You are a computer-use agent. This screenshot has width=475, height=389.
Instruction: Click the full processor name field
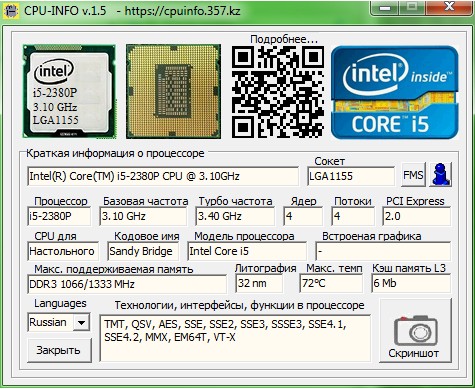(x=163, y=176)
